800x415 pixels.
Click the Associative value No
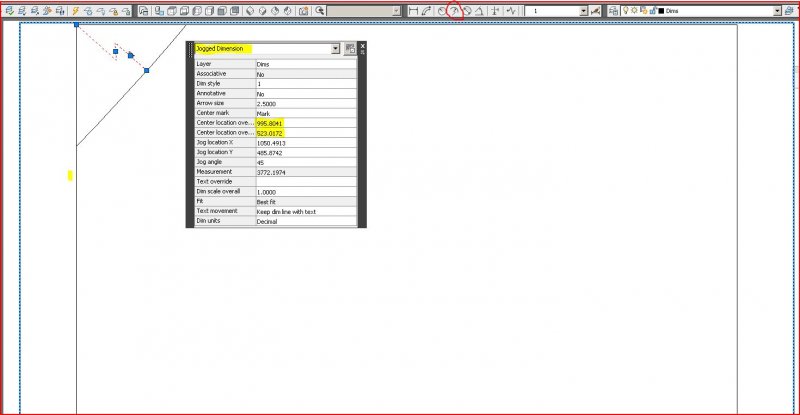click(x=306, y=74)
